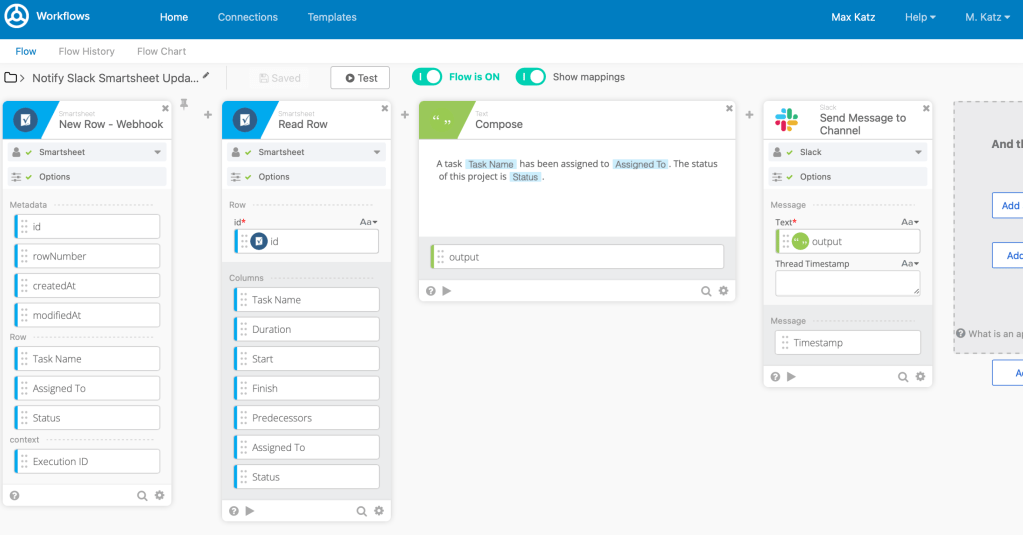Click play icon on Send Message card

[791, 377]
